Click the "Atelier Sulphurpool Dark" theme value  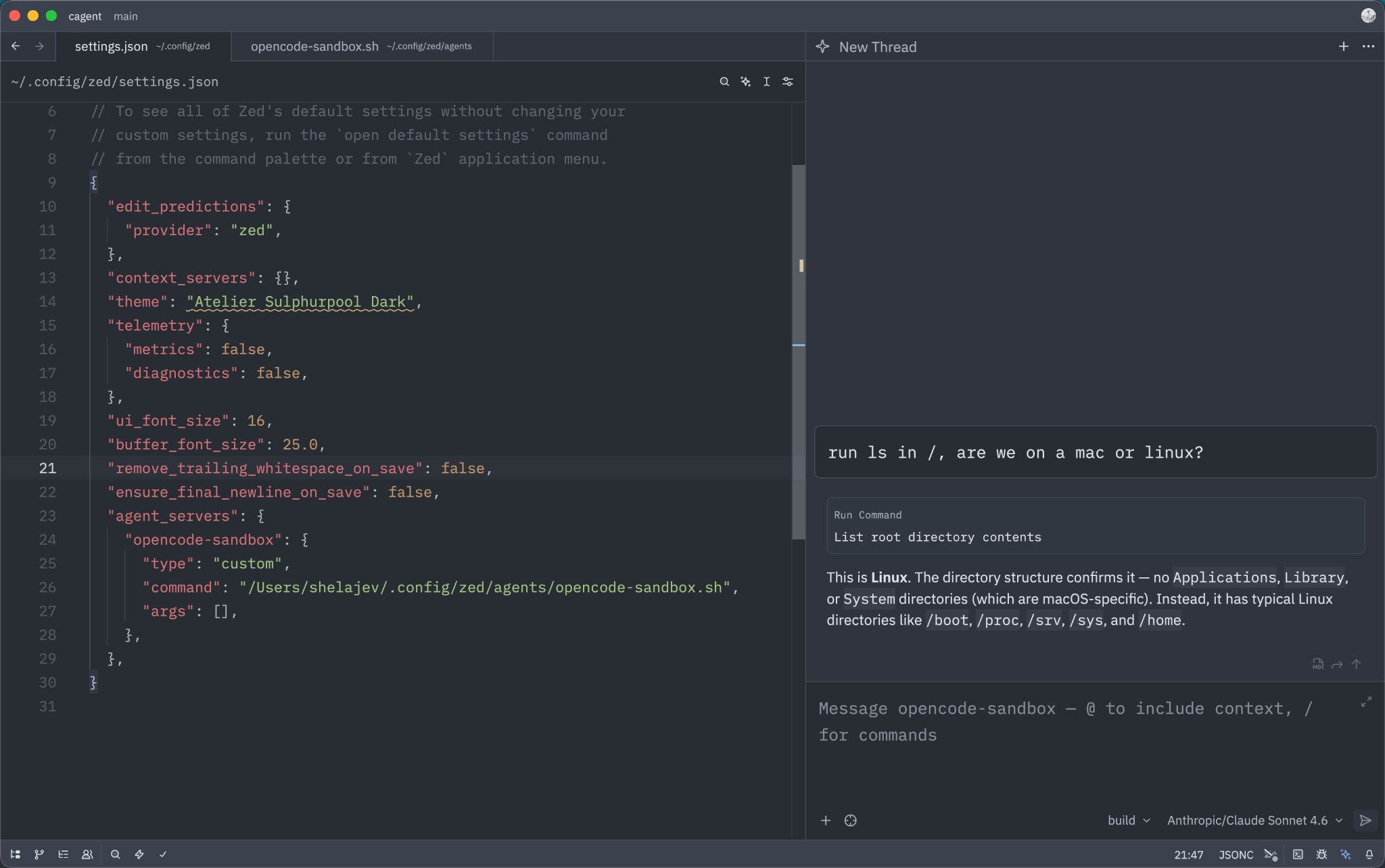click(x=300, y=302)
